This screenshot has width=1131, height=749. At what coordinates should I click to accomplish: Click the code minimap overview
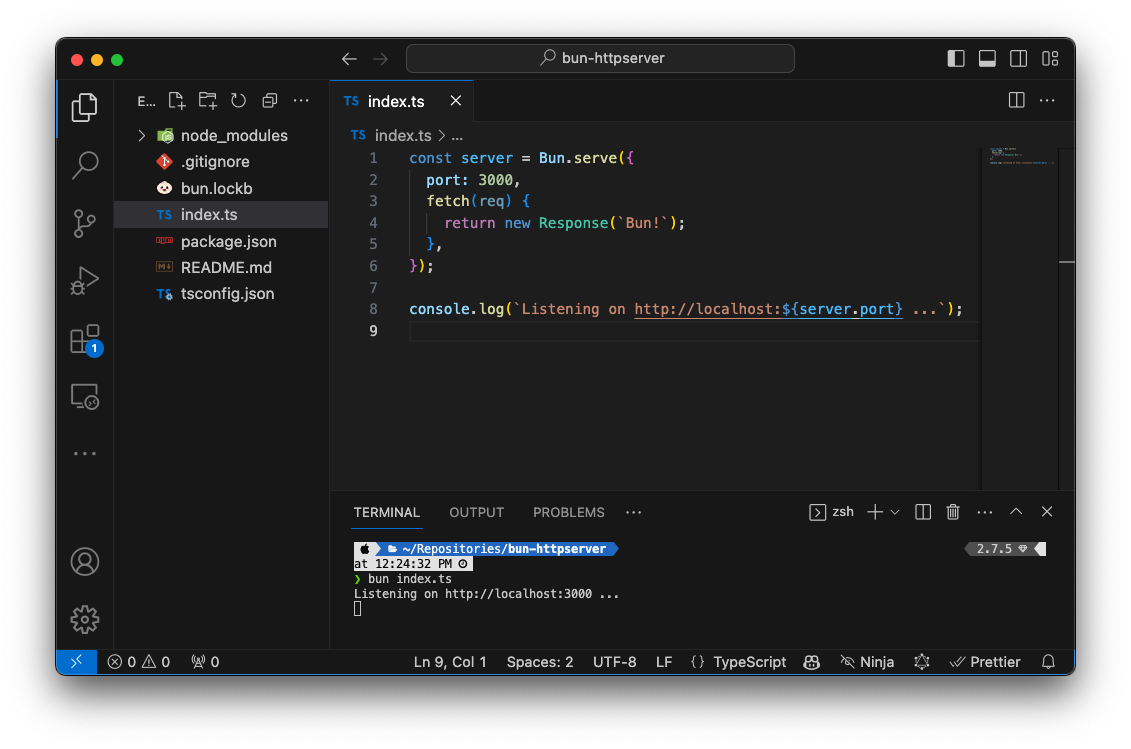click(1020, 317)
